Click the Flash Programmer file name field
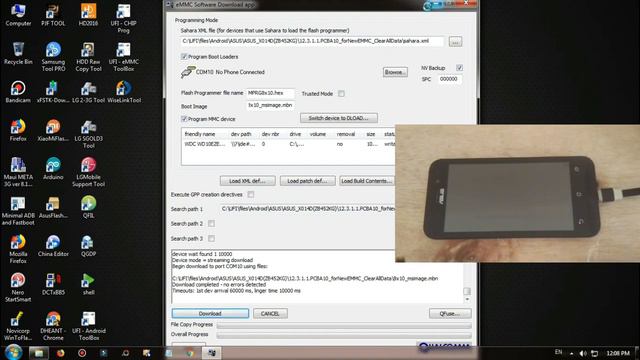 pos(270,93)
